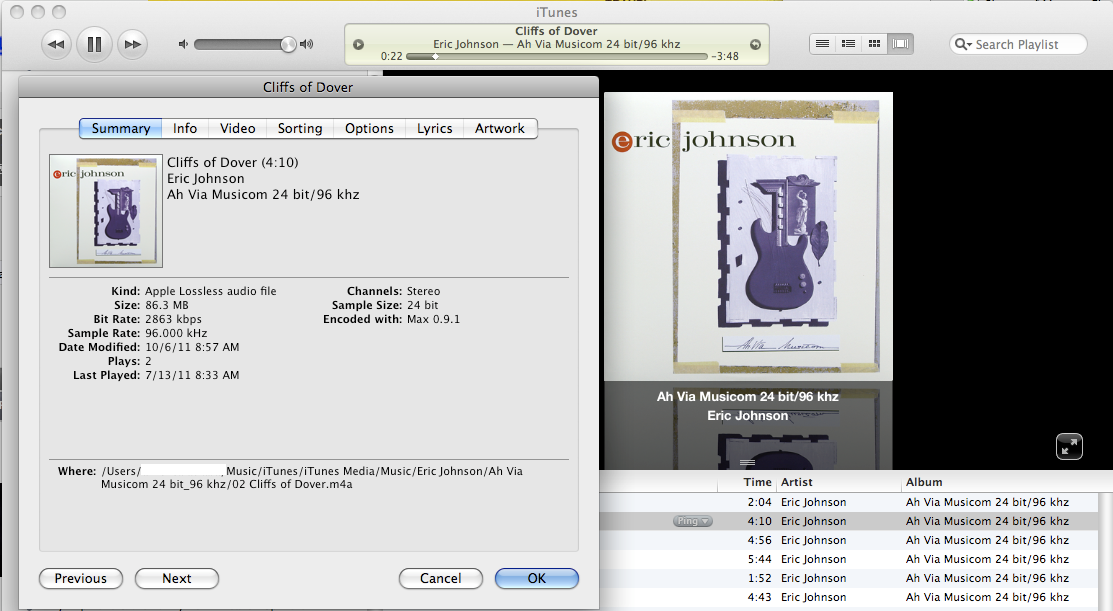Click the Next button
This screenshot has height=611, width=1113.
click(177, 578)
